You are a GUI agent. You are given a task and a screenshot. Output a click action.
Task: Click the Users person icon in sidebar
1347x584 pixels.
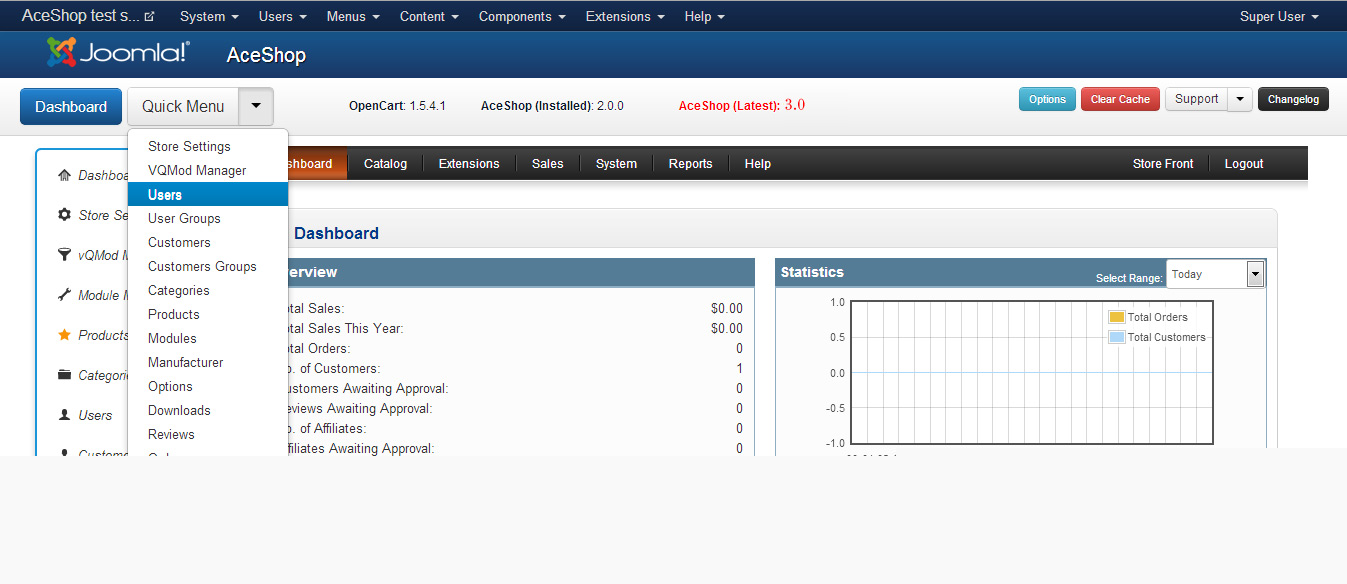(x=65, y=415)
